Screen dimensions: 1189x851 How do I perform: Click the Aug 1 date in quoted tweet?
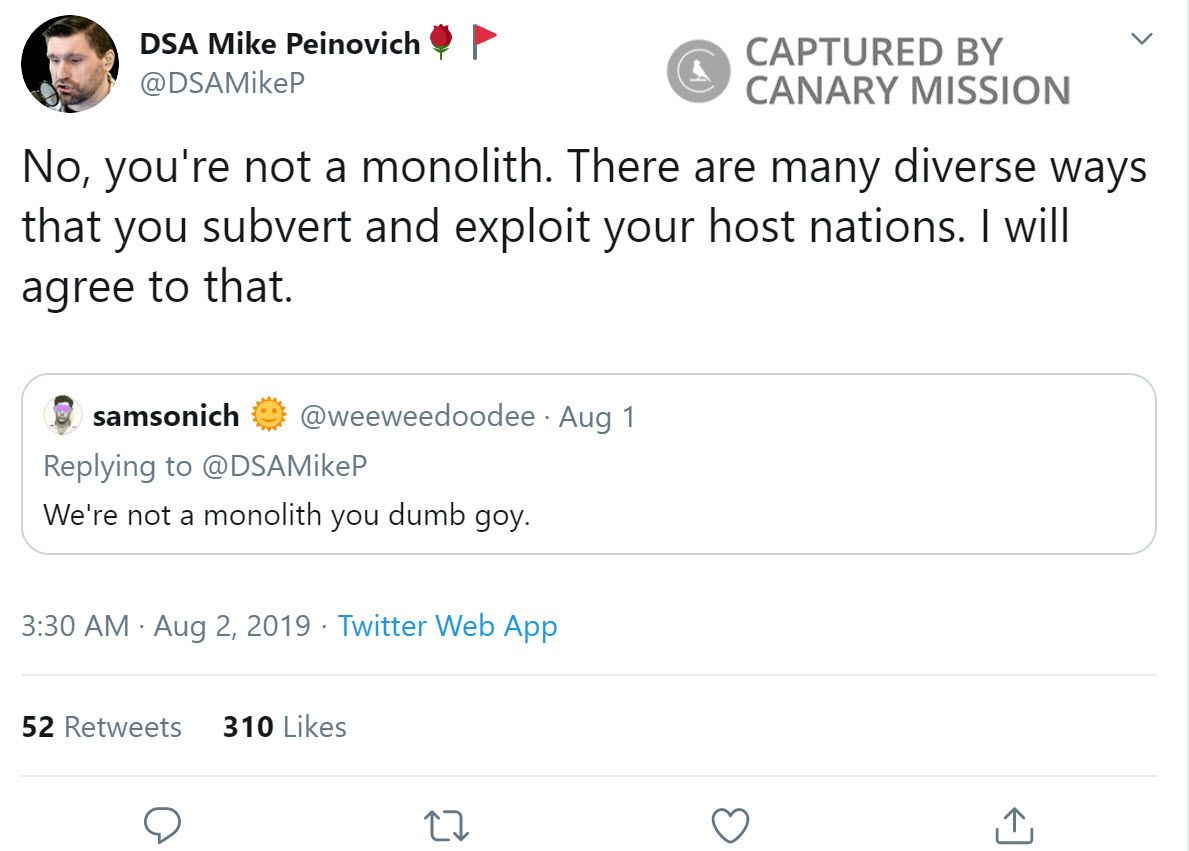click(x=597, y=417)
